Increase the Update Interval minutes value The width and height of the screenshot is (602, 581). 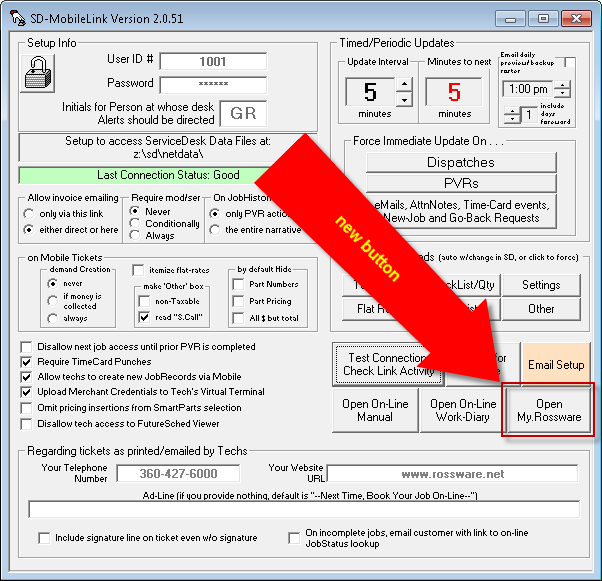pos(403,83)
